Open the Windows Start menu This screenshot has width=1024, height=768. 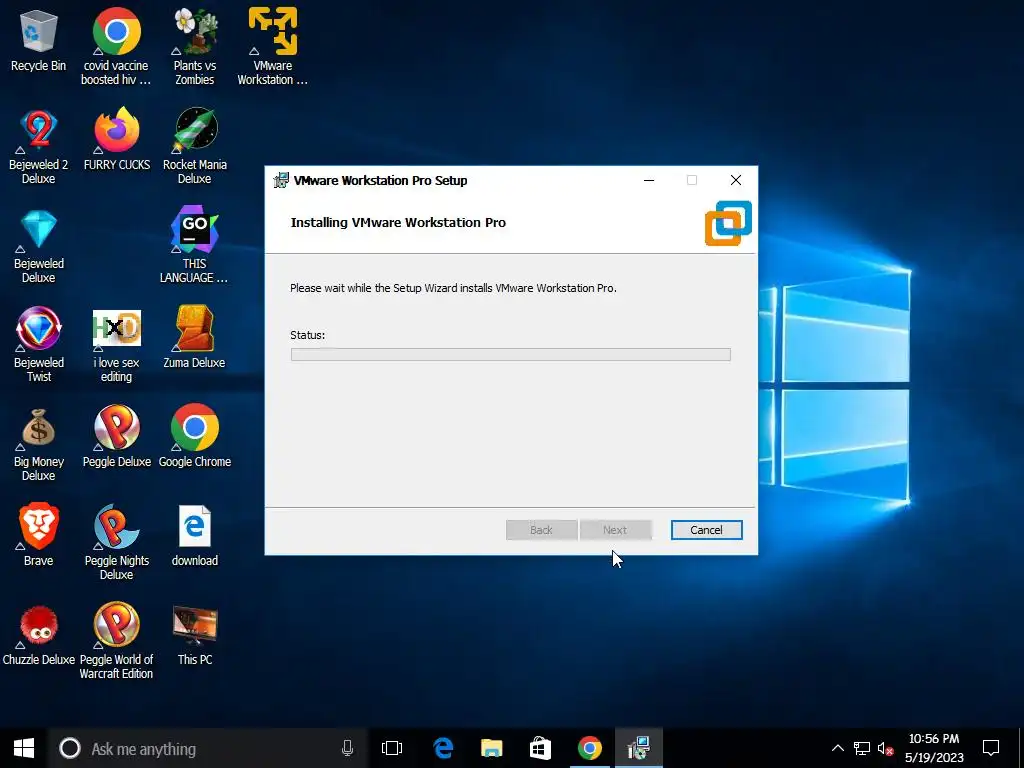coord(24,748)
